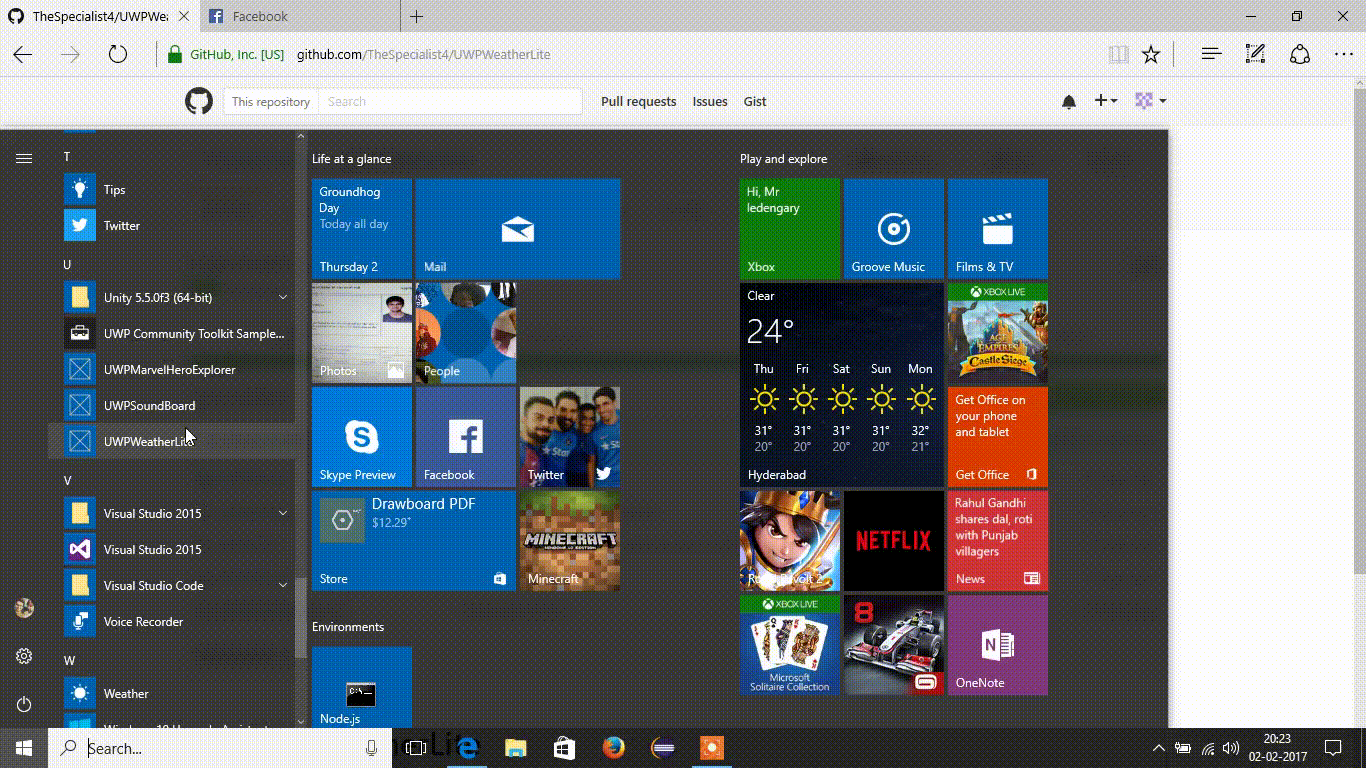This screenshot has height=768, width=1366.
Task: Open Firefox from the taskbar
Action: pos(613,748)
